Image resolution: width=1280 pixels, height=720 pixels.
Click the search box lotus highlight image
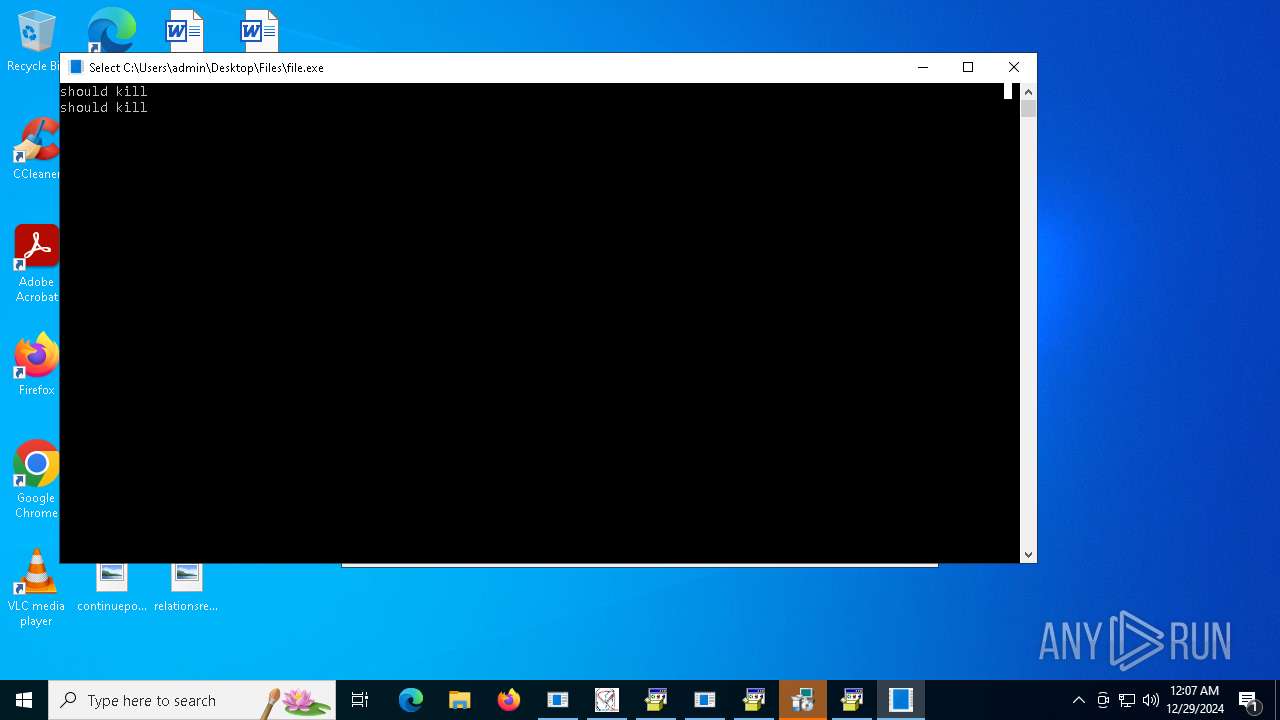pos(297,701)
